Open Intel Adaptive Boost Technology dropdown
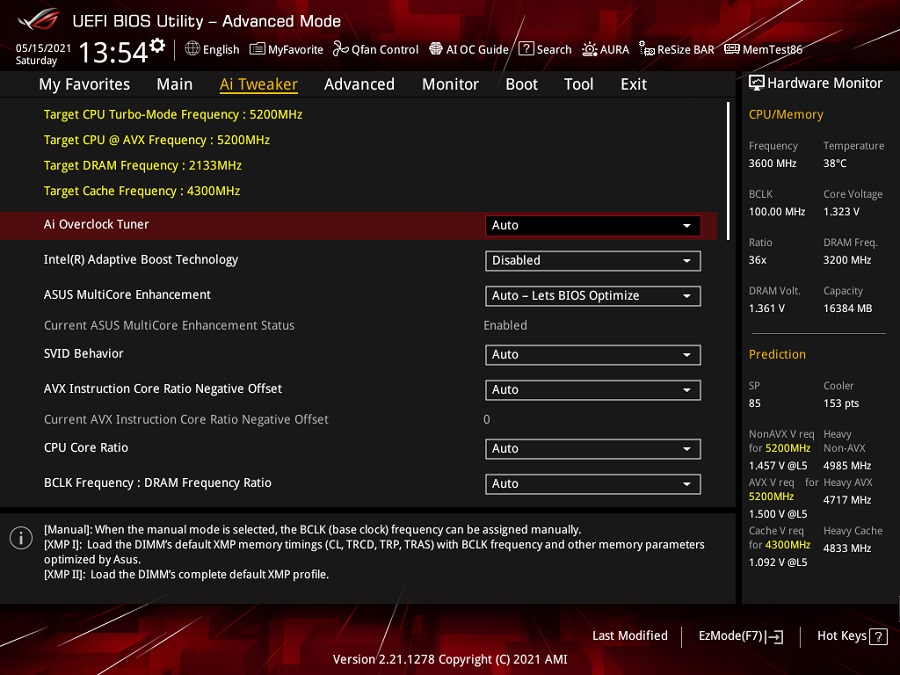 point(592,261)
